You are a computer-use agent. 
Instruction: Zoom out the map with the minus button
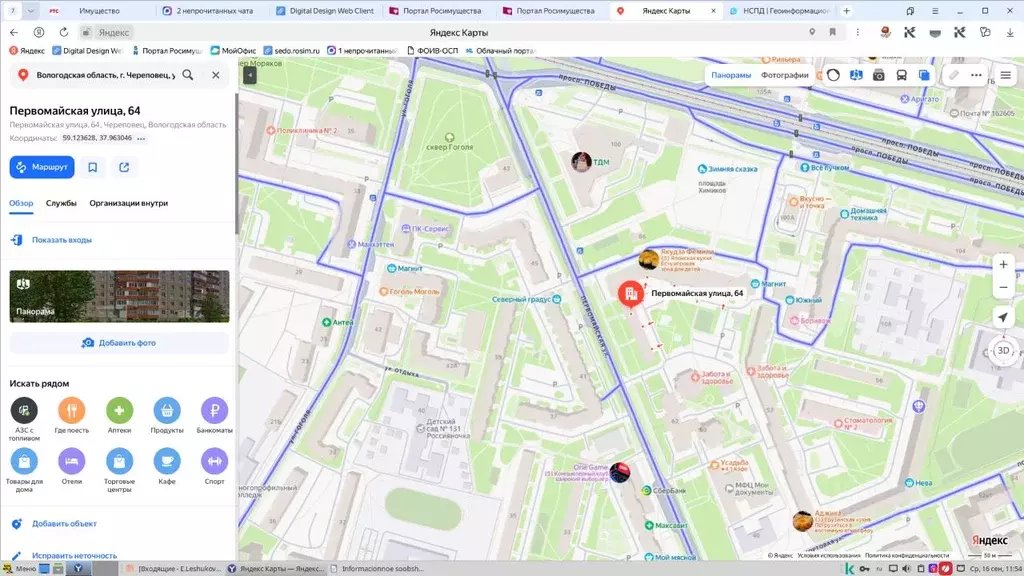[x=1003, y=287]
